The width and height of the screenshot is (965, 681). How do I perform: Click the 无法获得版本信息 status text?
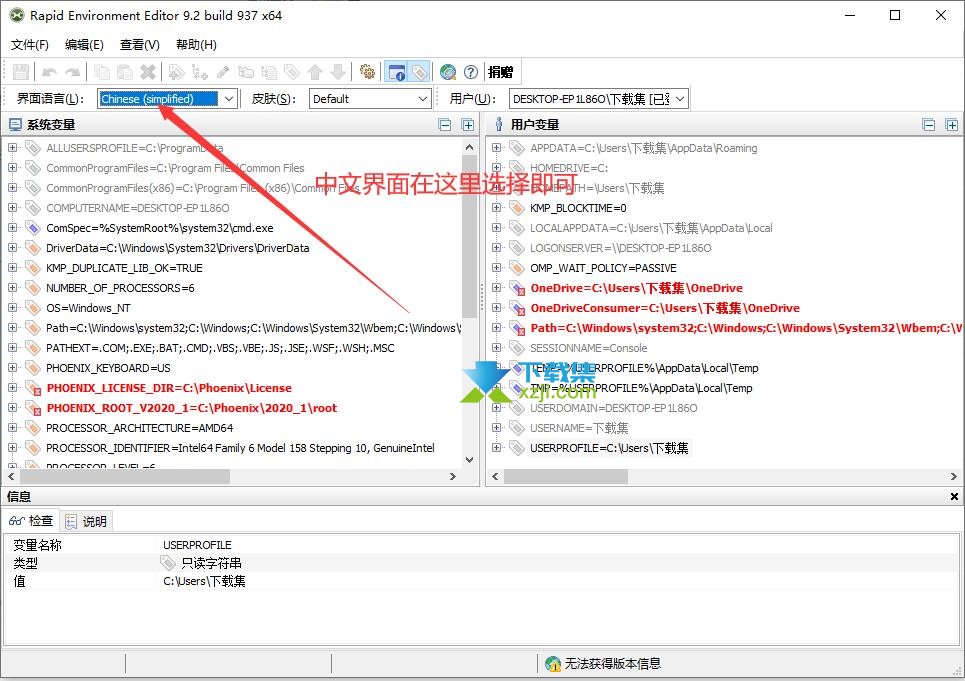tap(613, 663)
